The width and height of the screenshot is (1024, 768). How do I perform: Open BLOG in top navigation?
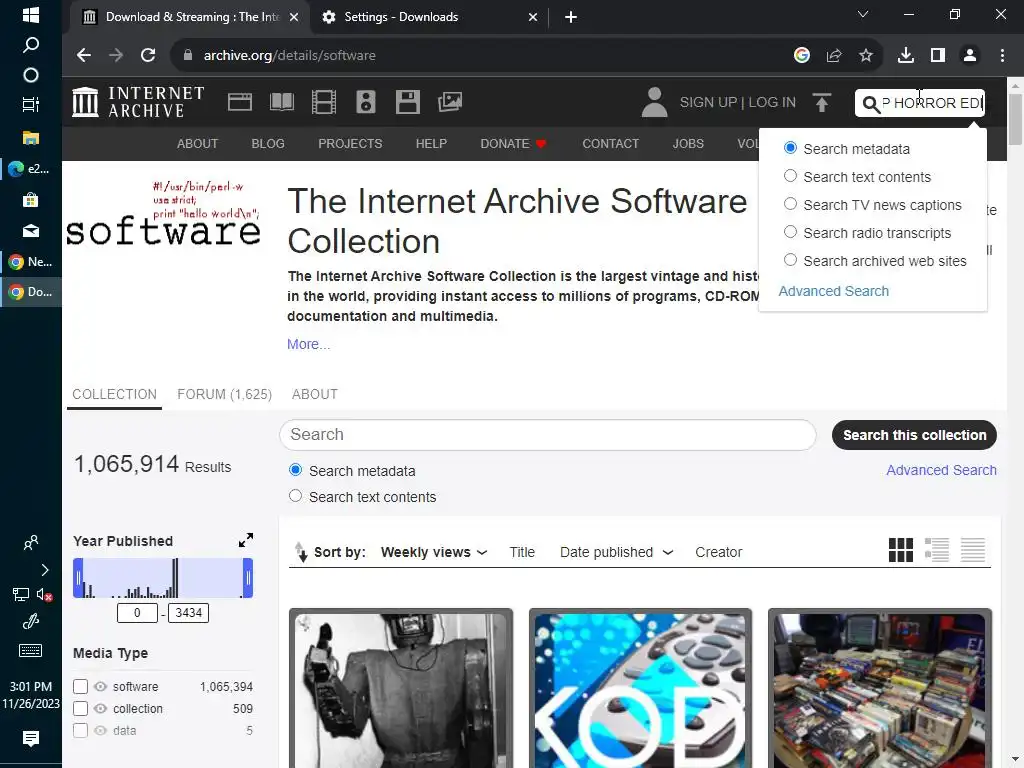(x=268, y=144)
